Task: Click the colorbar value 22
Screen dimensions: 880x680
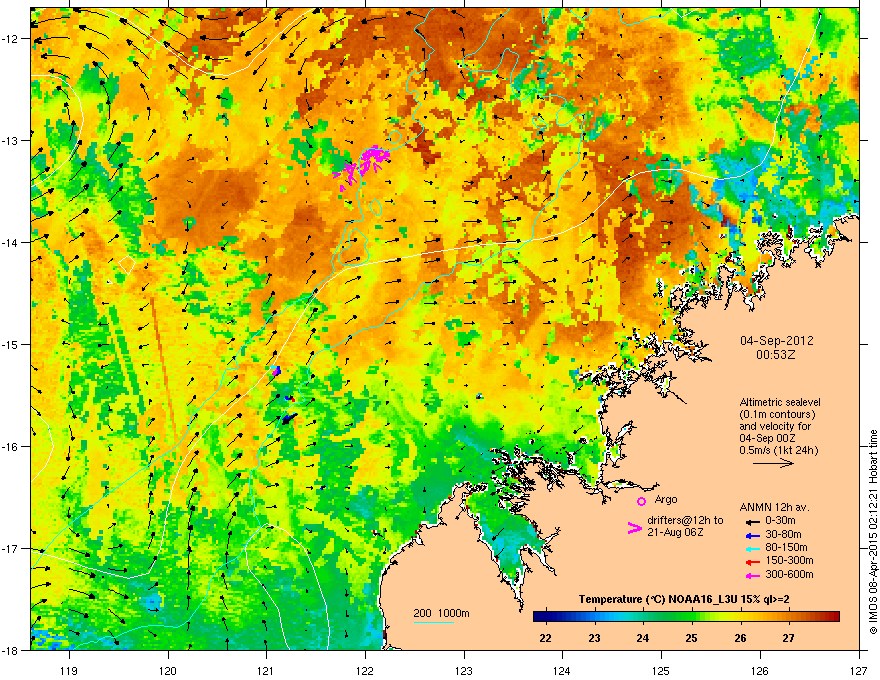Action: pyautogui.click(x=546, y=638)
